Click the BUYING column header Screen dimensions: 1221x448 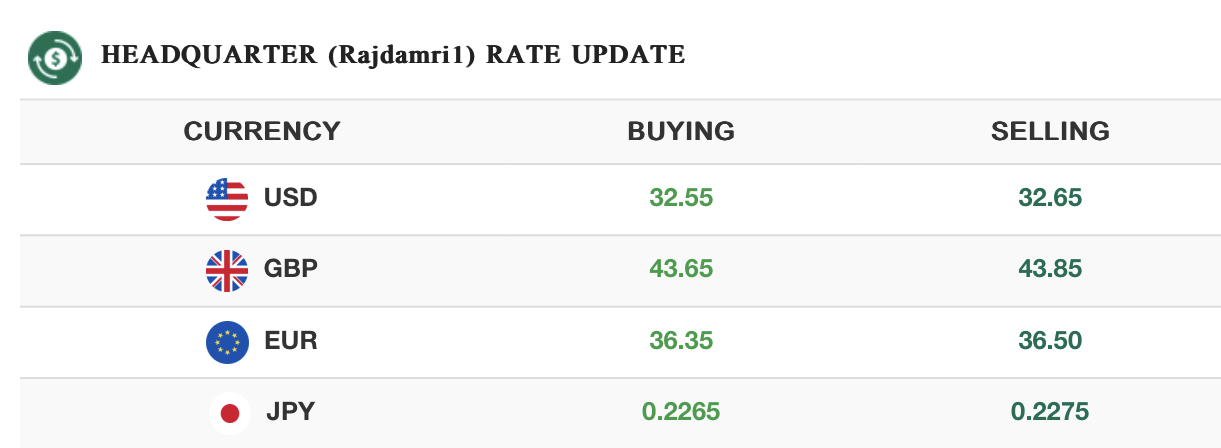click(x=681, y=131)
